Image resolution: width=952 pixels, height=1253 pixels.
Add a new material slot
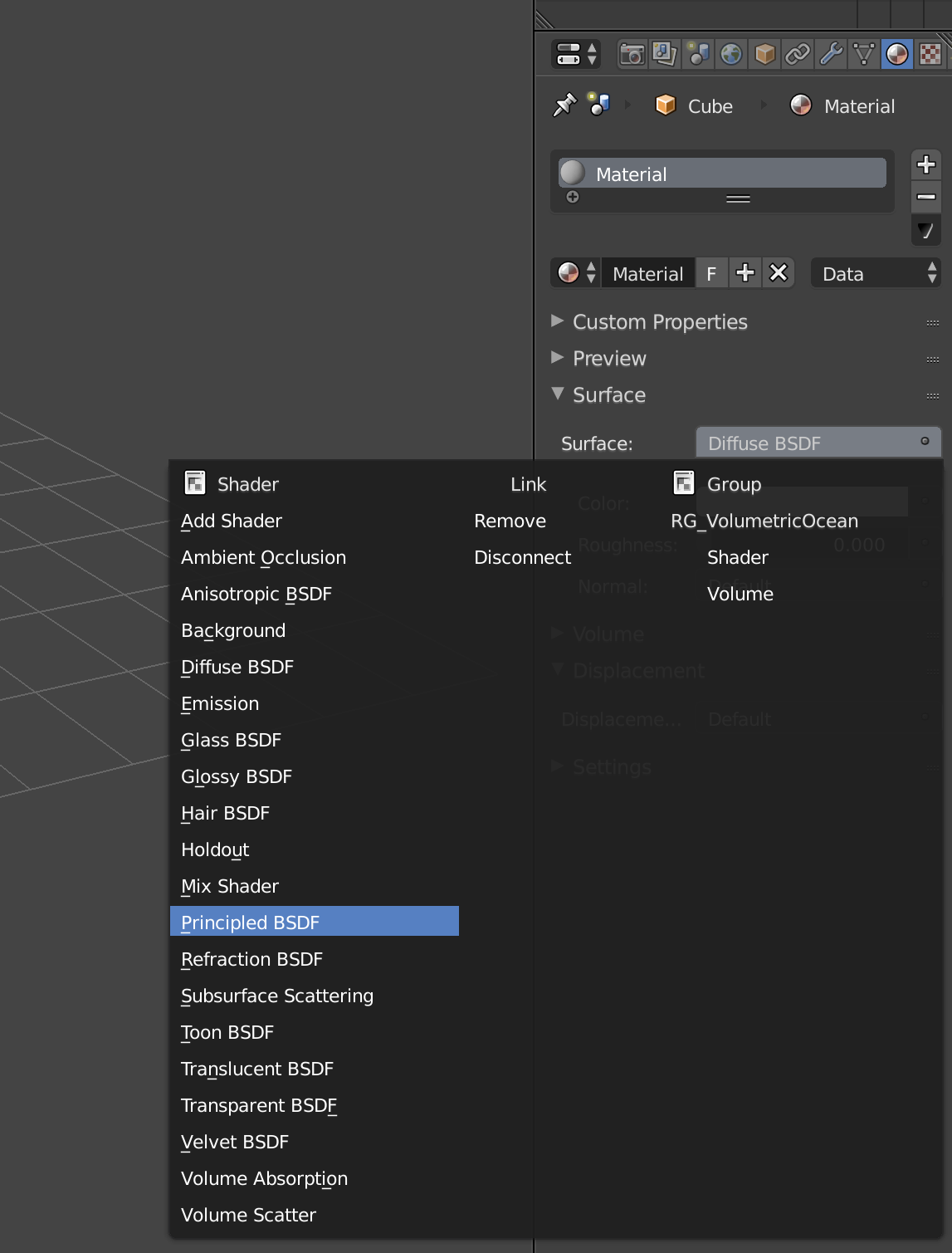pos(926,164)
